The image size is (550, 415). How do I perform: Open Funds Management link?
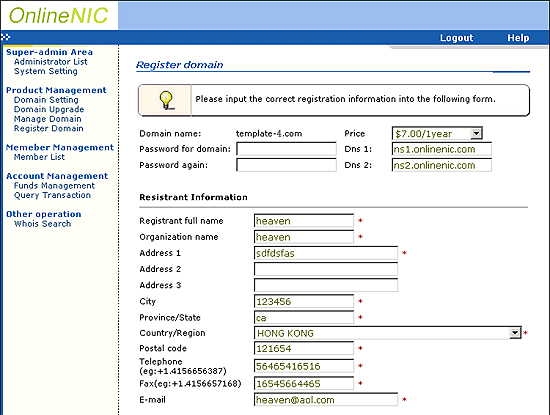click(x=54, y=186)
